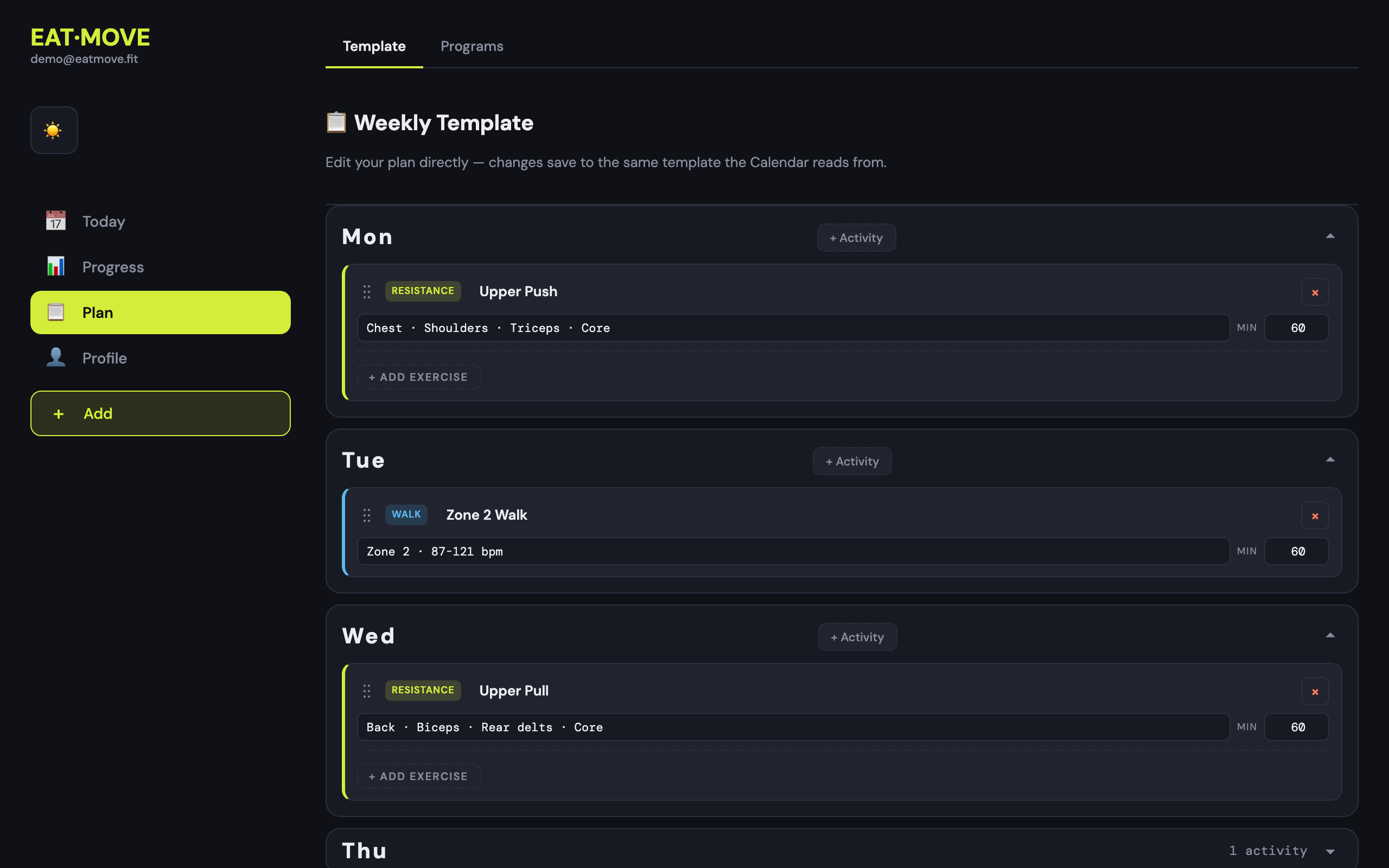Edit Upper Push minutes value
The height and width of the screenshot is (868, 1389).
point(1297,328)
